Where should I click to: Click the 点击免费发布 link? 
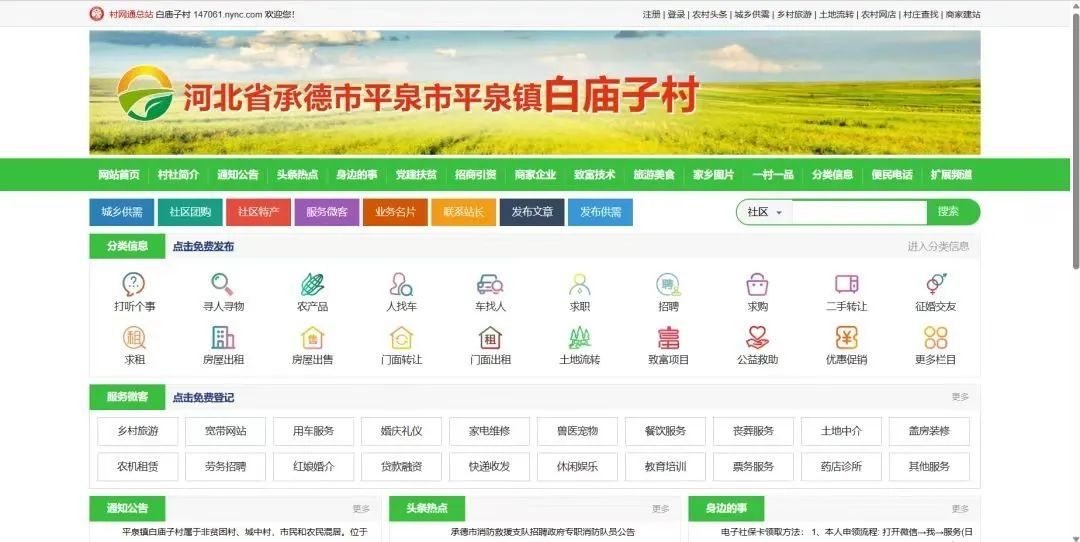pos(203,246)
